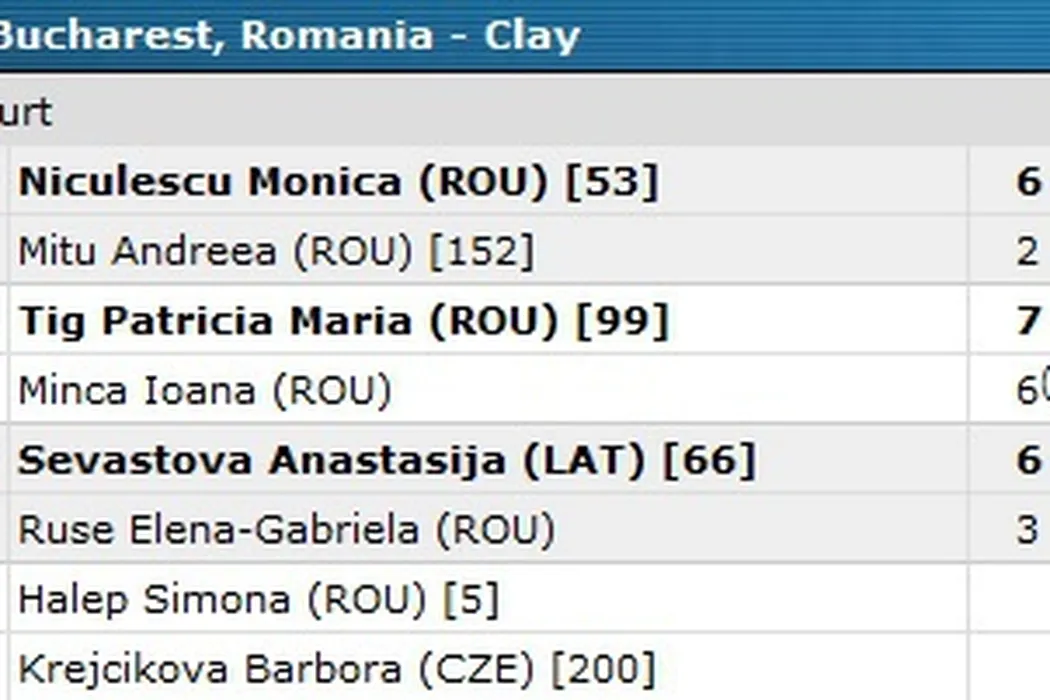1050x700 pixels.
Task: Click Minca Ioana's set score 6
Action: tap(1026, 390)
